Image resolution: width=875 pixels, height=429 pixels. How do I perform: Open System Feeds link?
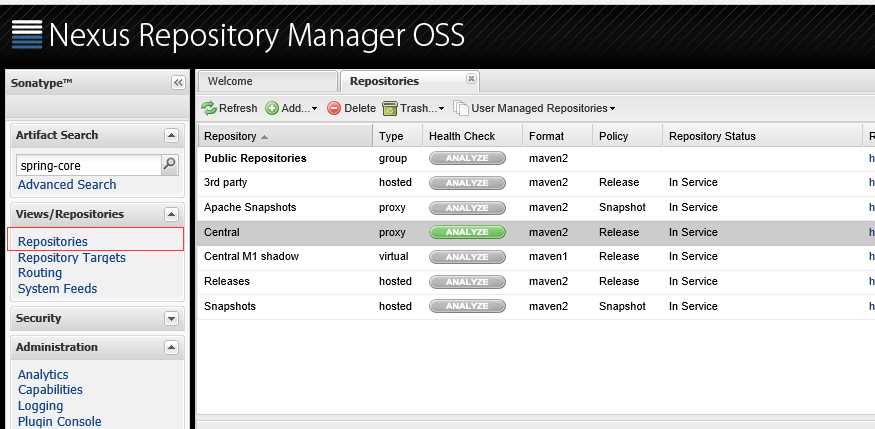click(x=57, y=288)
